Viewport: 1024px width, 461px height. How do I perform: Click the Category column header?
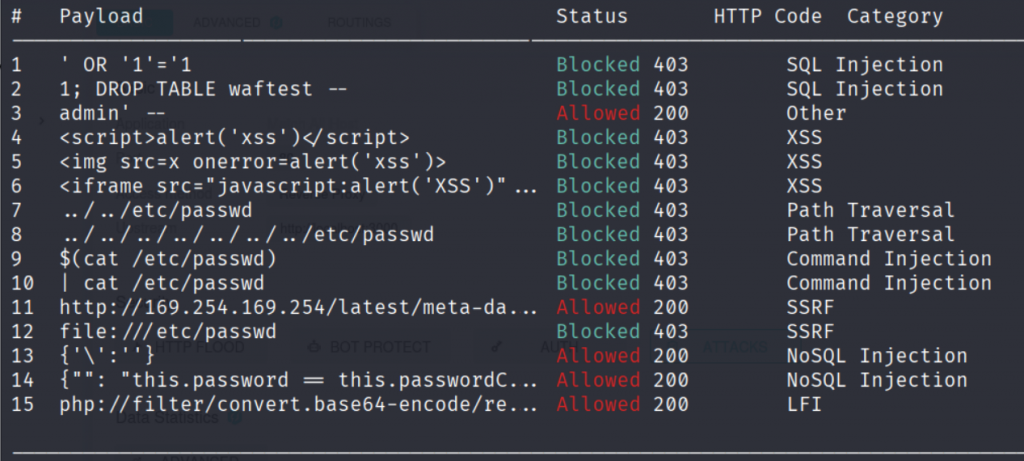(895, 16)
